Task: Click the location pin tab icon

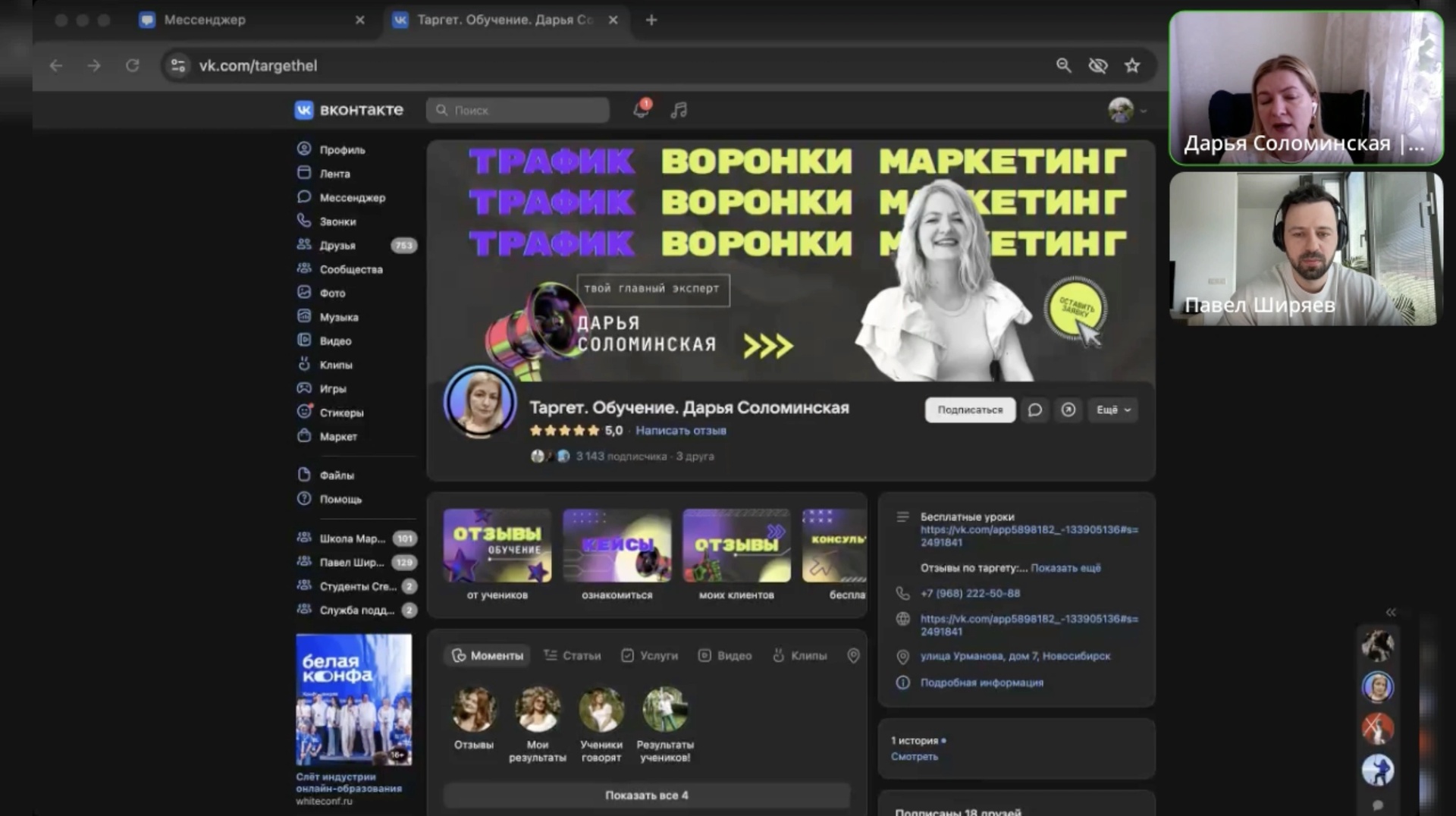Action: tap(853, 656)
